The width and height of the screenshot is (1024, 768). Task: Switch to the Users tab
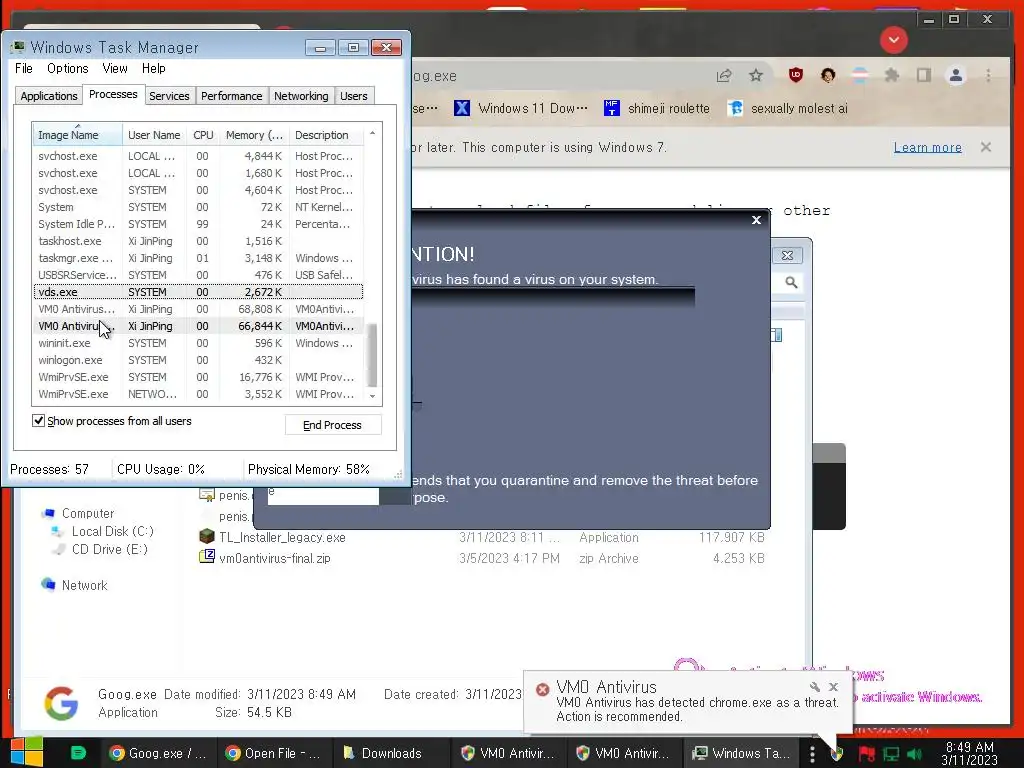(354, 96)
